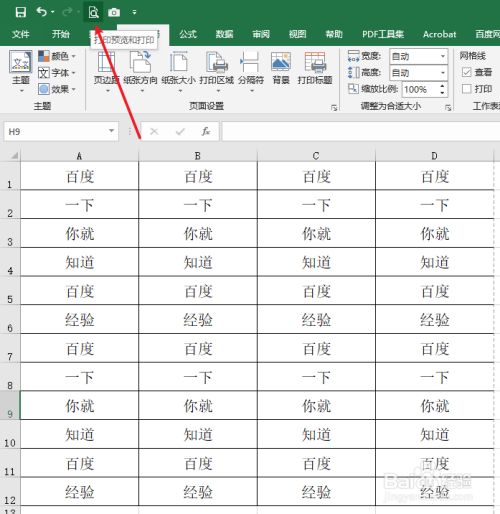Click the Select All corner triangle
Screen dimensions: 500x514
coord(14,156)
